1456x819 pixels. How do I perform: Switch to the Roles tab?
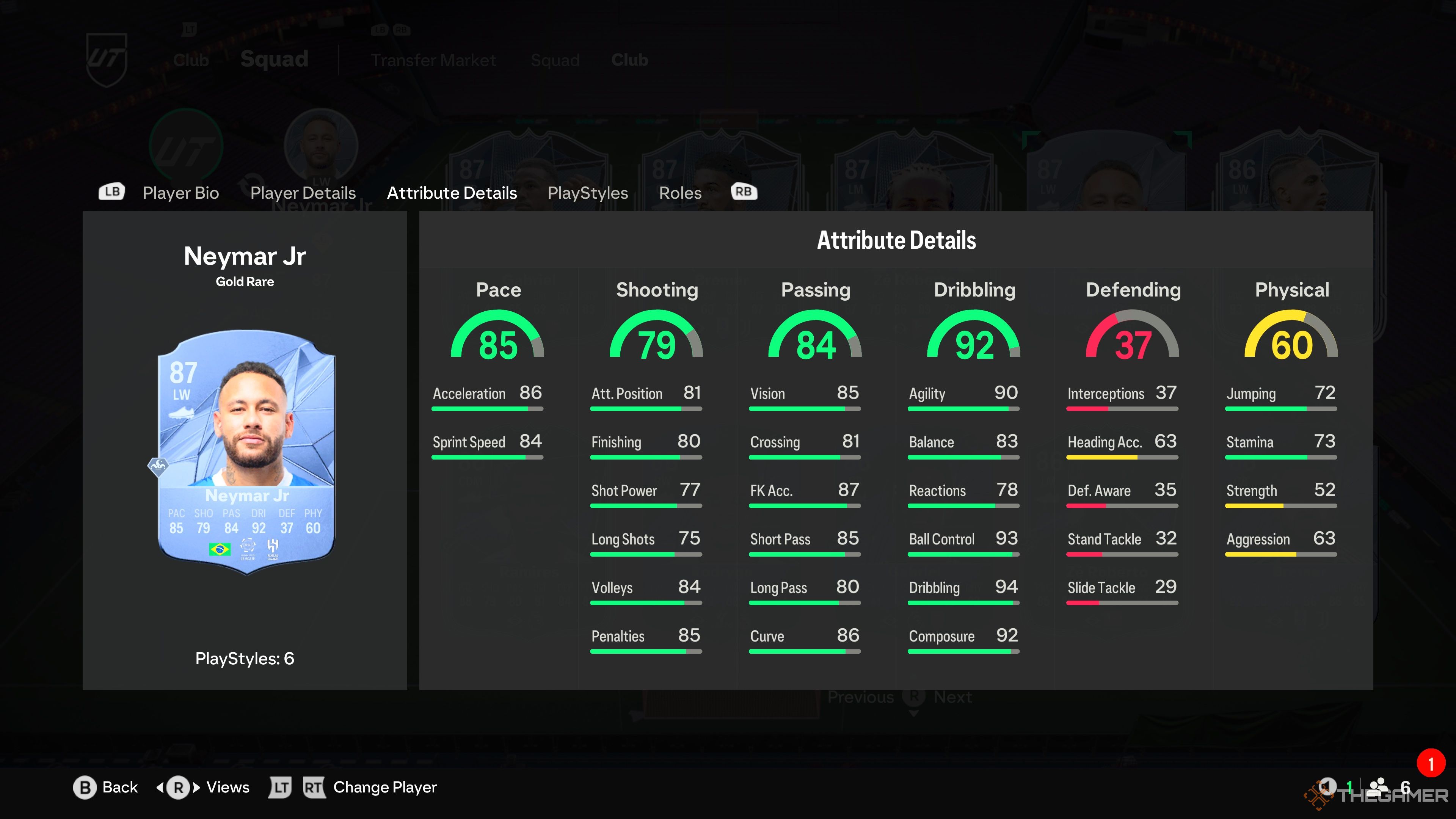pos(679,192)
